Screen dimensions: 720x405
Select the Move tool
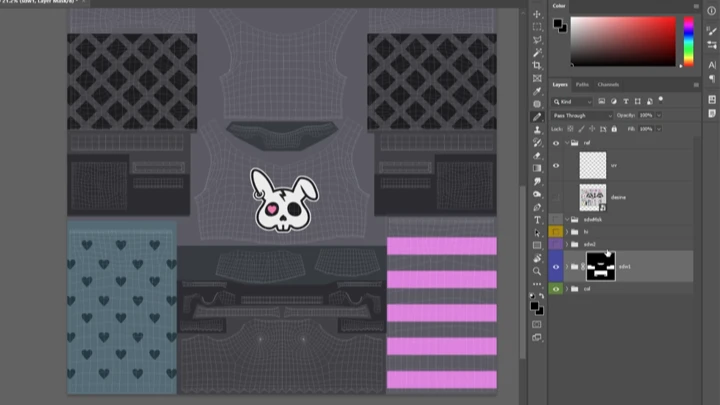[x=537, y=14]
